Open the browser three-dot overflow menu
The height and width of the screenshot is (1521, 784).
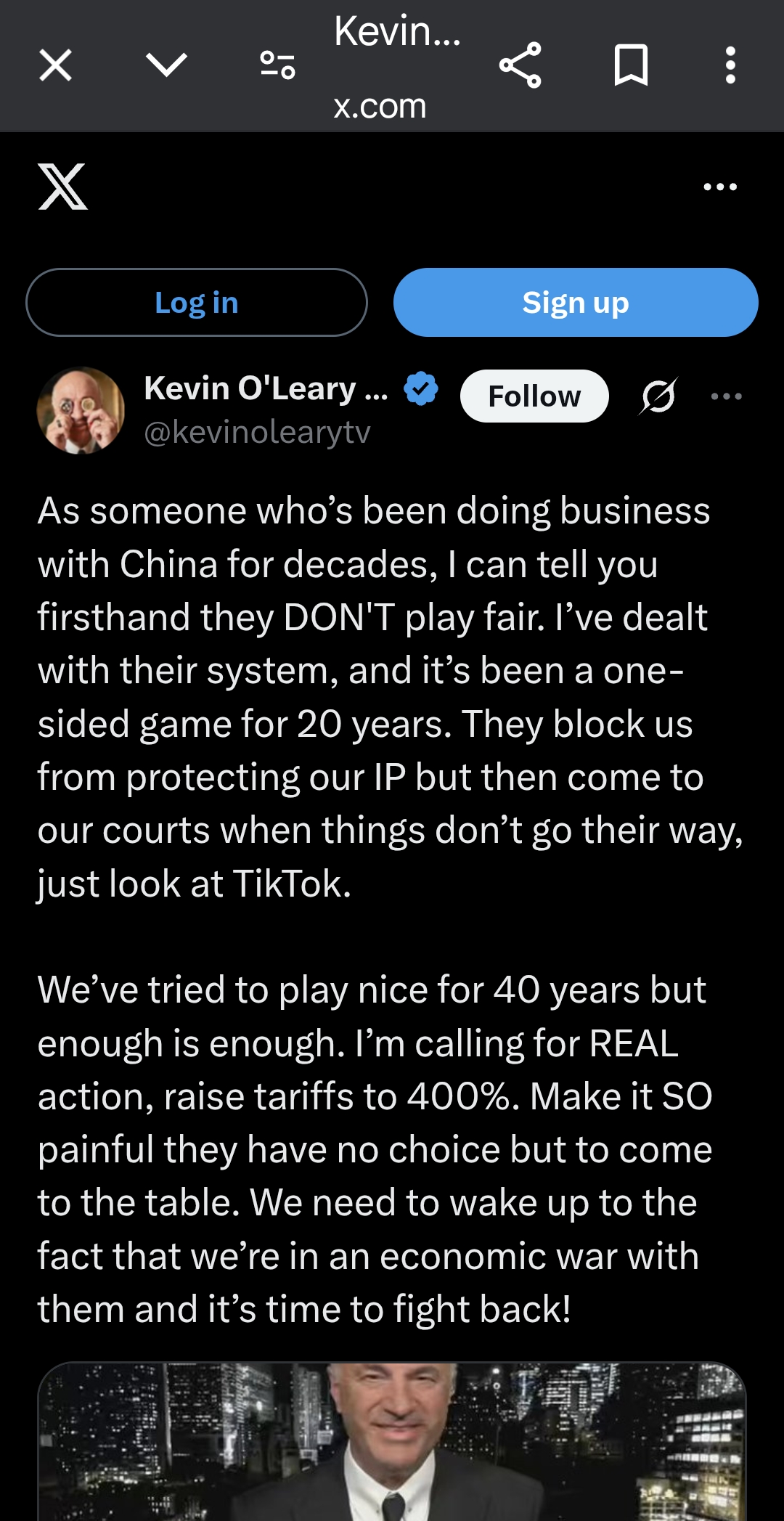tap(730, 65)
